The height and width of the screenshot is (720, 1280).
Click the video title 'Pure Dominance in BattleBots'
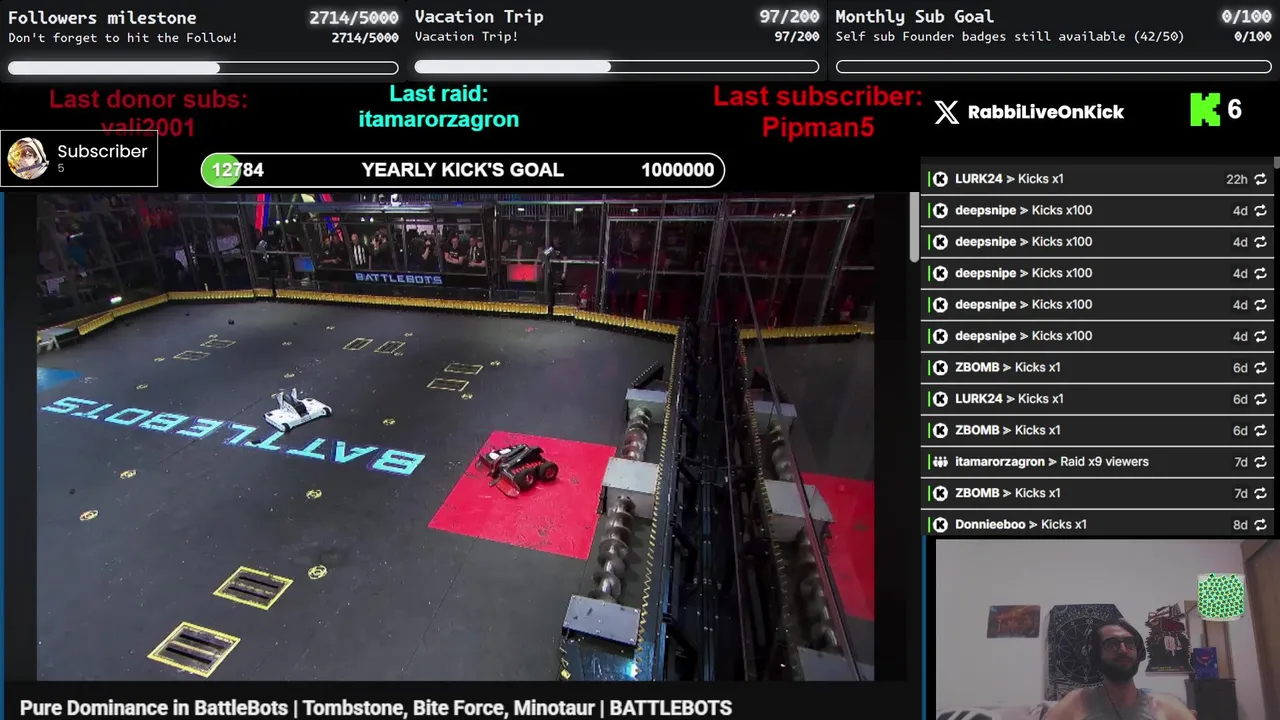(x=376, y=708)
